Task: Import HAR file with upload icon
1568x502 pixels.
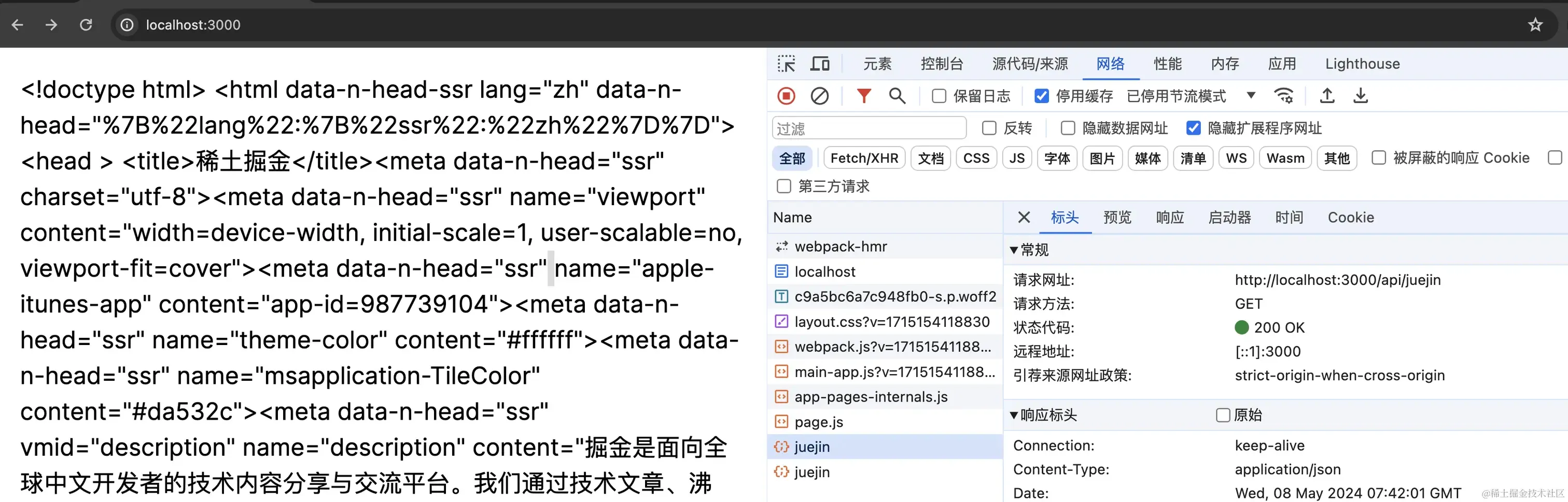Action: [x=1327, y=96]
